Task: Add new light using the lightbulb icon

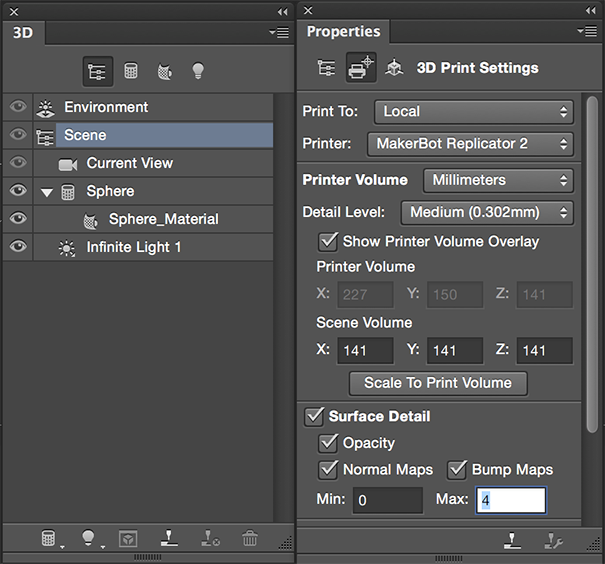Action: 90,538
